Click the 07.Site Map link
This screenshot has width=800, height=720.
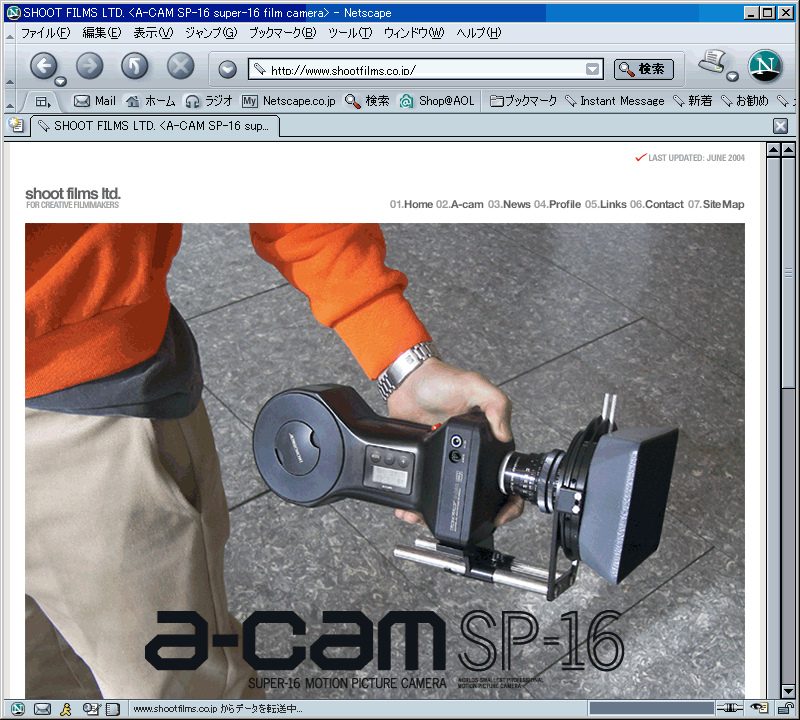[716, 204]
